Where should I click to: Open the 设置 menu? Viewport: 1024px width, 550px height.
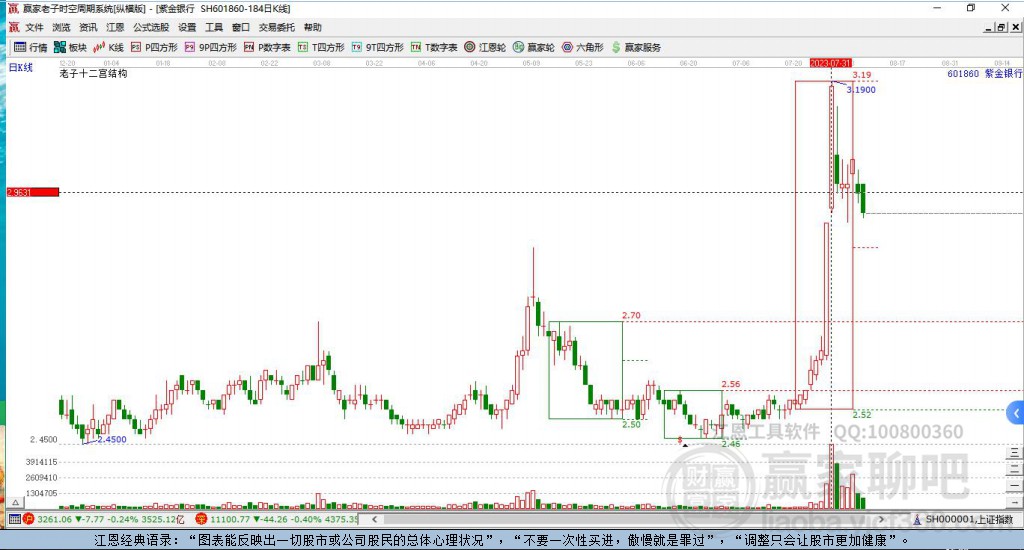pos(187,27)
